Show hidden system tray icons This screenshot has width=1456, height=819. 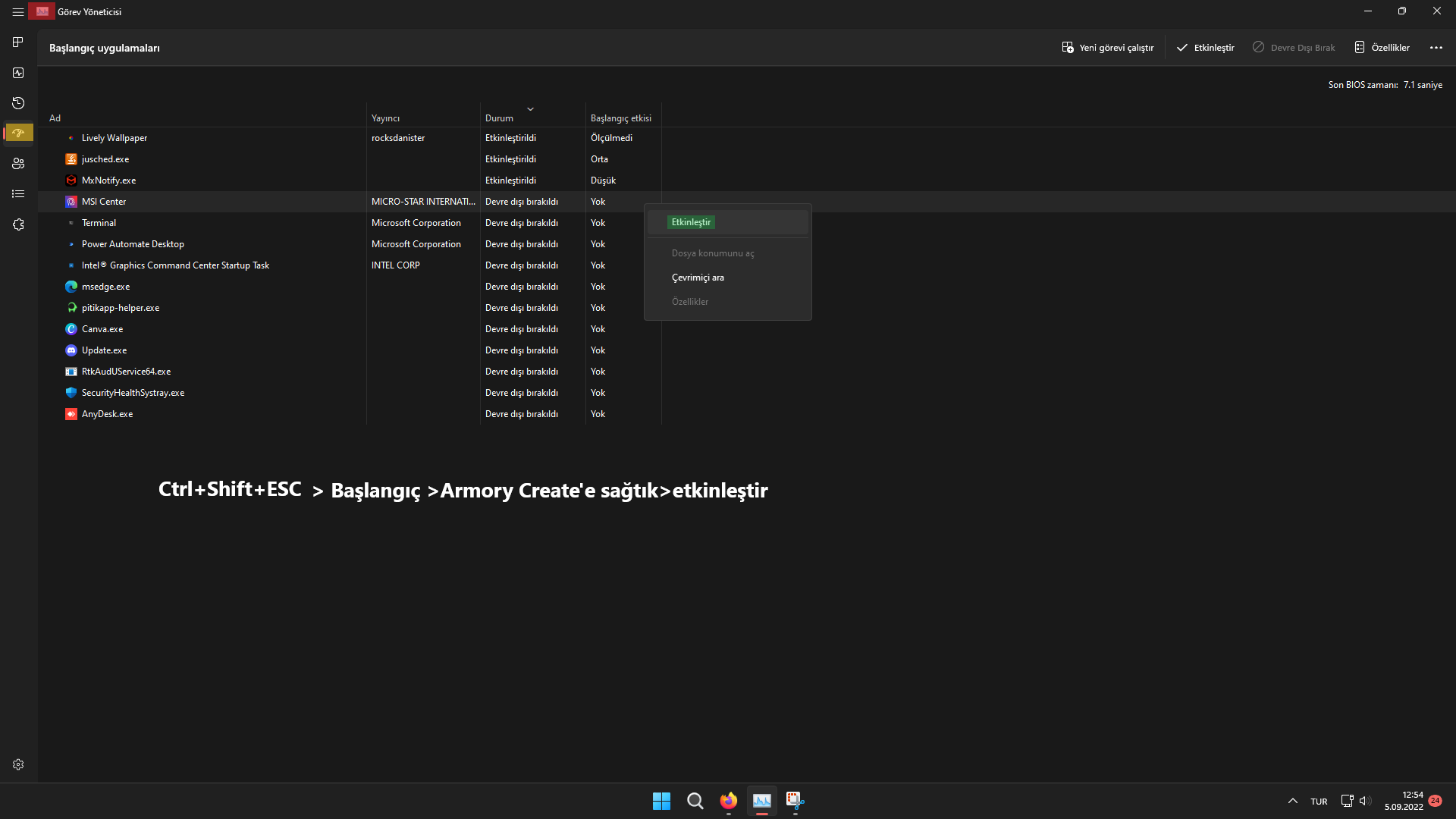1292,802
